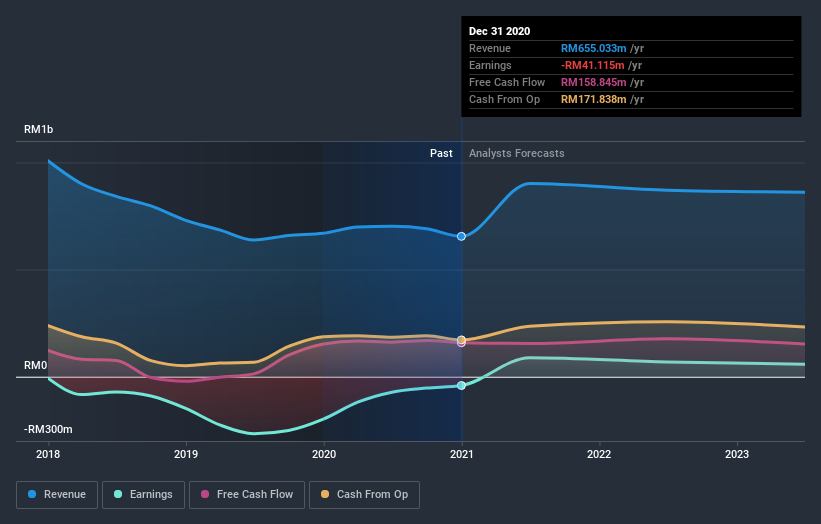
Task: Click the Earnings row label in the tooltip
Action: coord(490,65)
